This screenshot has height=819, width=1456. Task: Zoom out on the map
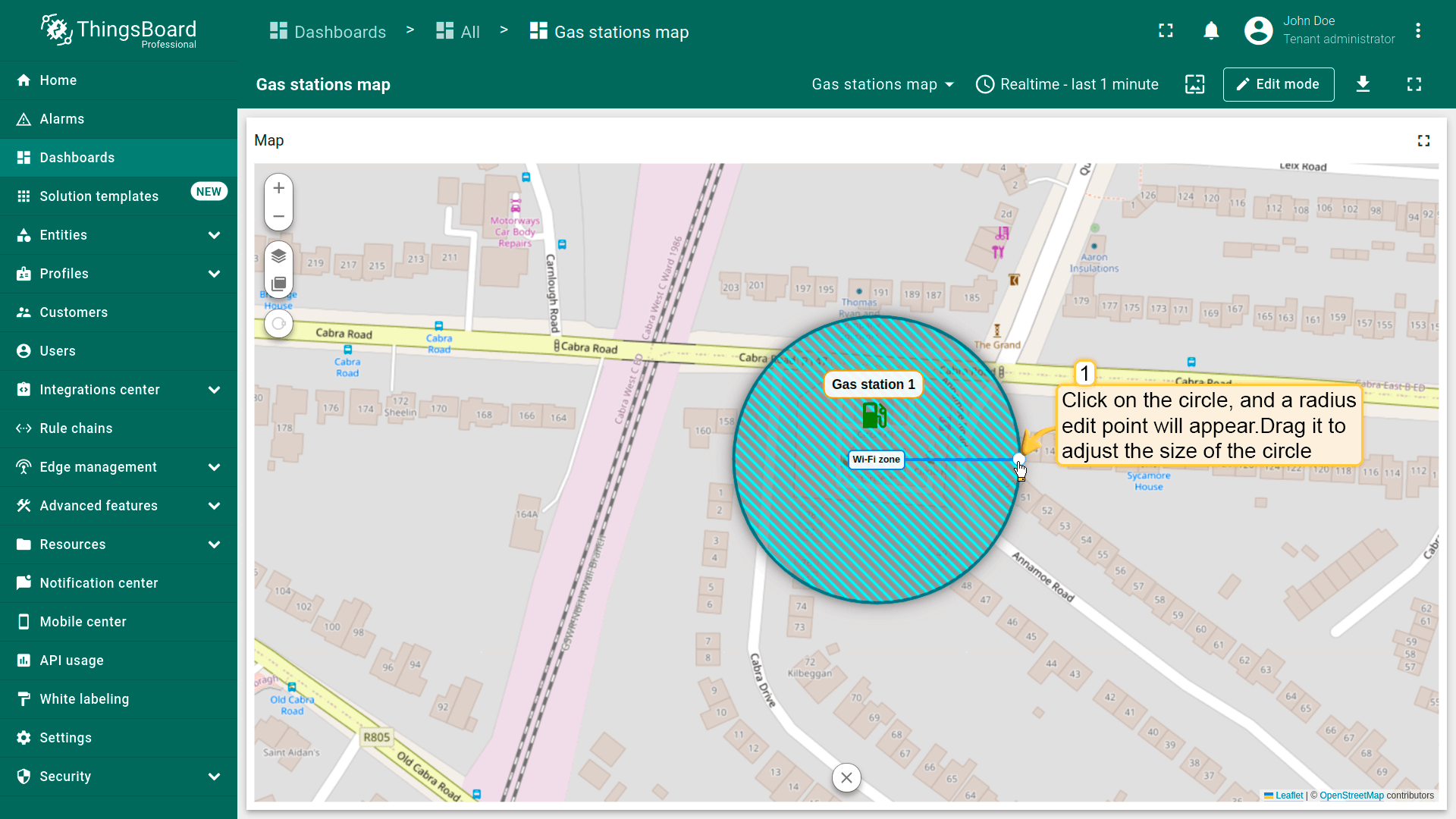[x=278, y=216]
